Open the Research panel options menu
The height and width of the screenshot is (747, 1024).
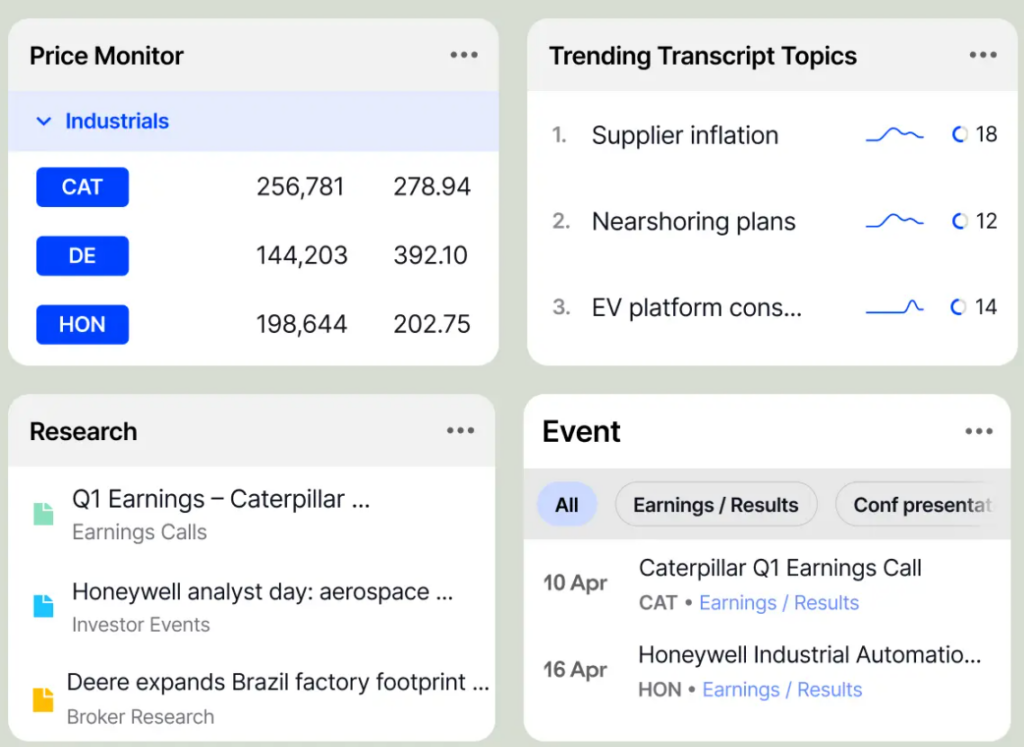pos(460,430)
